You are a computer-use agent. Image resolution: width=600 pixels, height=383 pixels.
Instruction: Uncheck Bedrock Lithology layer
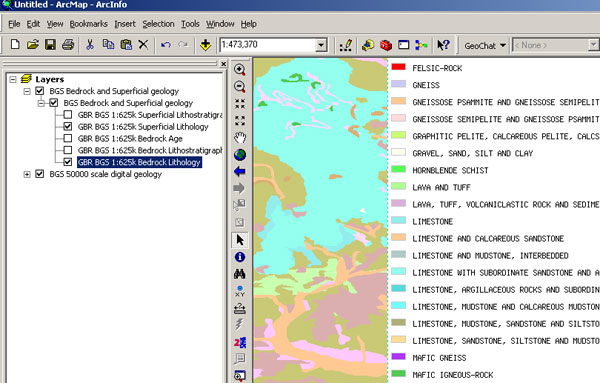click(68, 162)
